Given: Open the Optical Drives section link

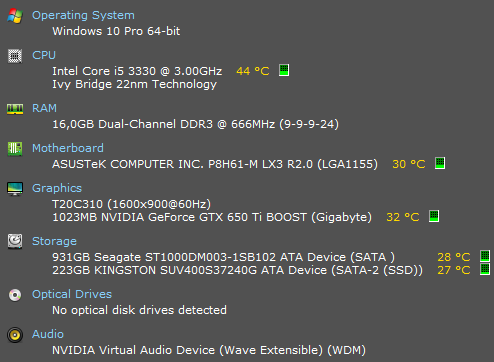Looking at the screenshot, I should tap(72, 294).
